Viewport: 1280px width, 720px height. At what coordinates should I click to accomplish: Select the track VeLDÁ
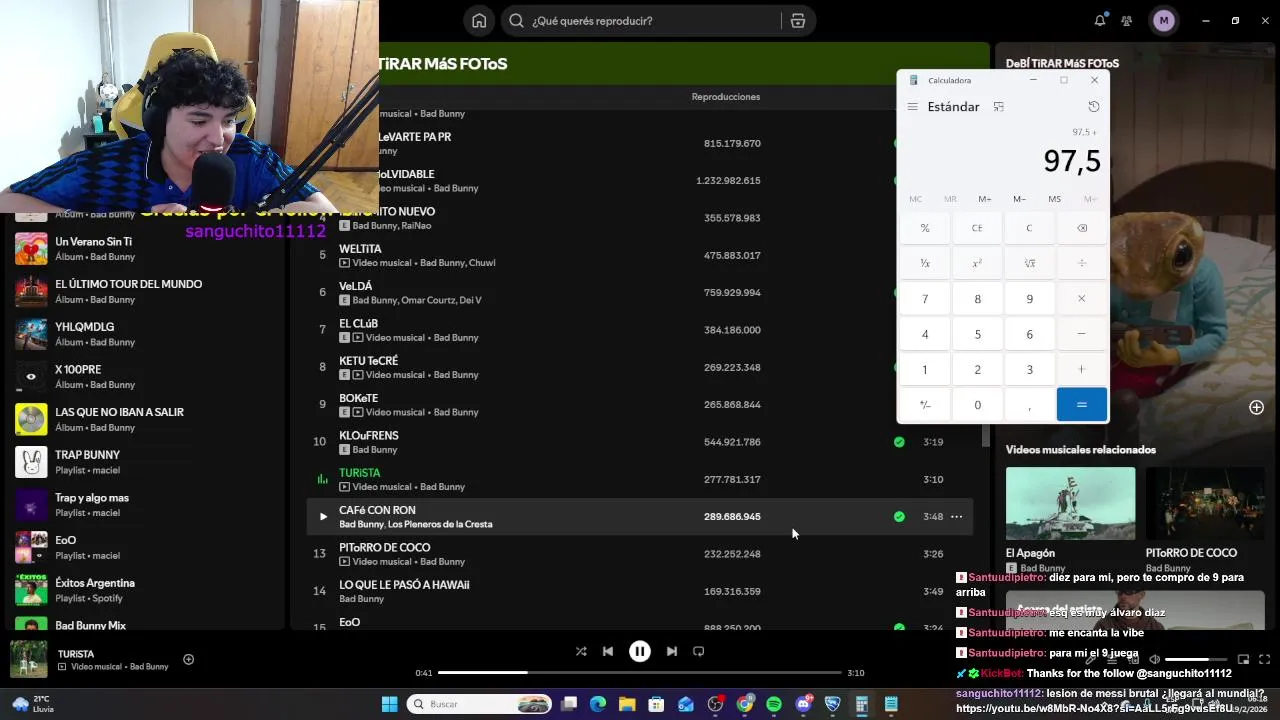click(355, 286)
